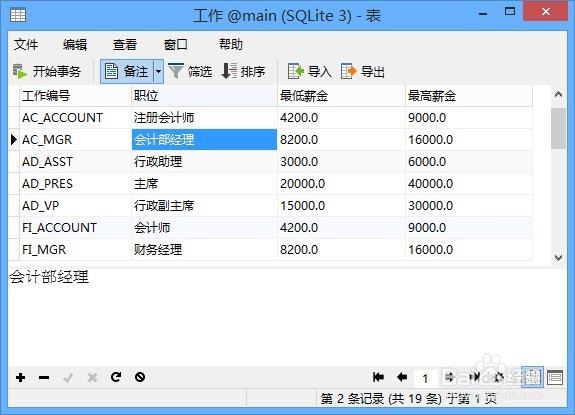Click the 15000.0 minimum salary cell
This screenshot has height=415, width=575.
coord(341,206)
